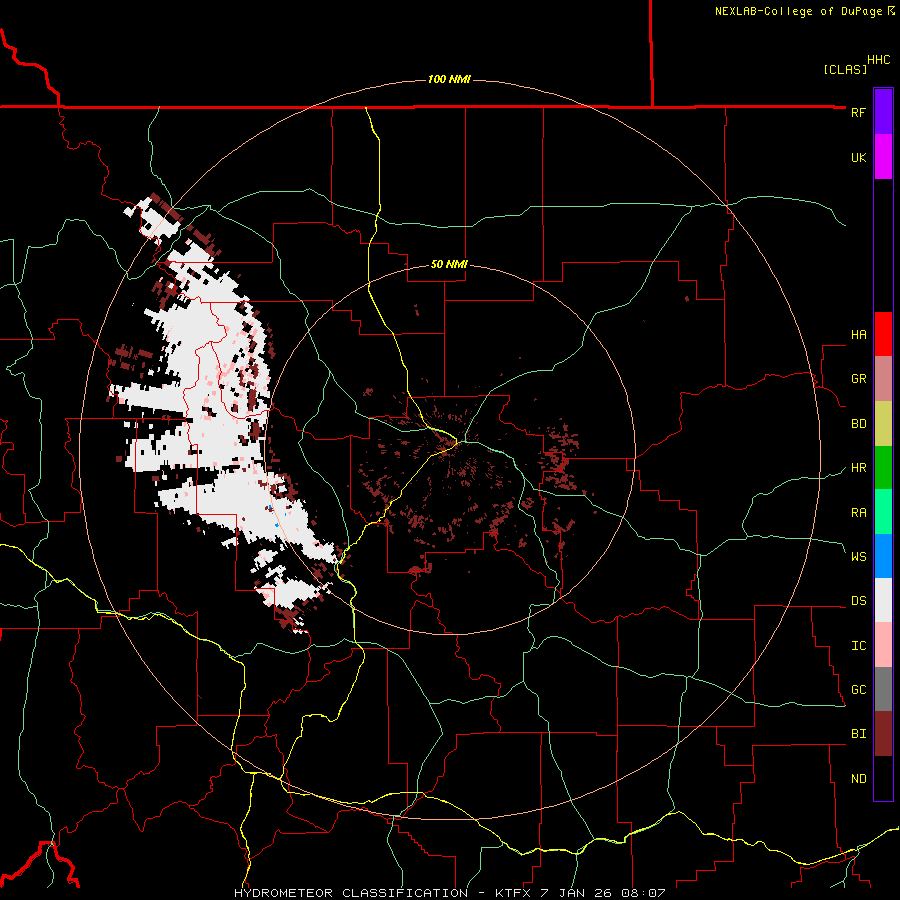Select the GR graupel legend swatch
Screen dimensions: 900x900
[883, 379]
